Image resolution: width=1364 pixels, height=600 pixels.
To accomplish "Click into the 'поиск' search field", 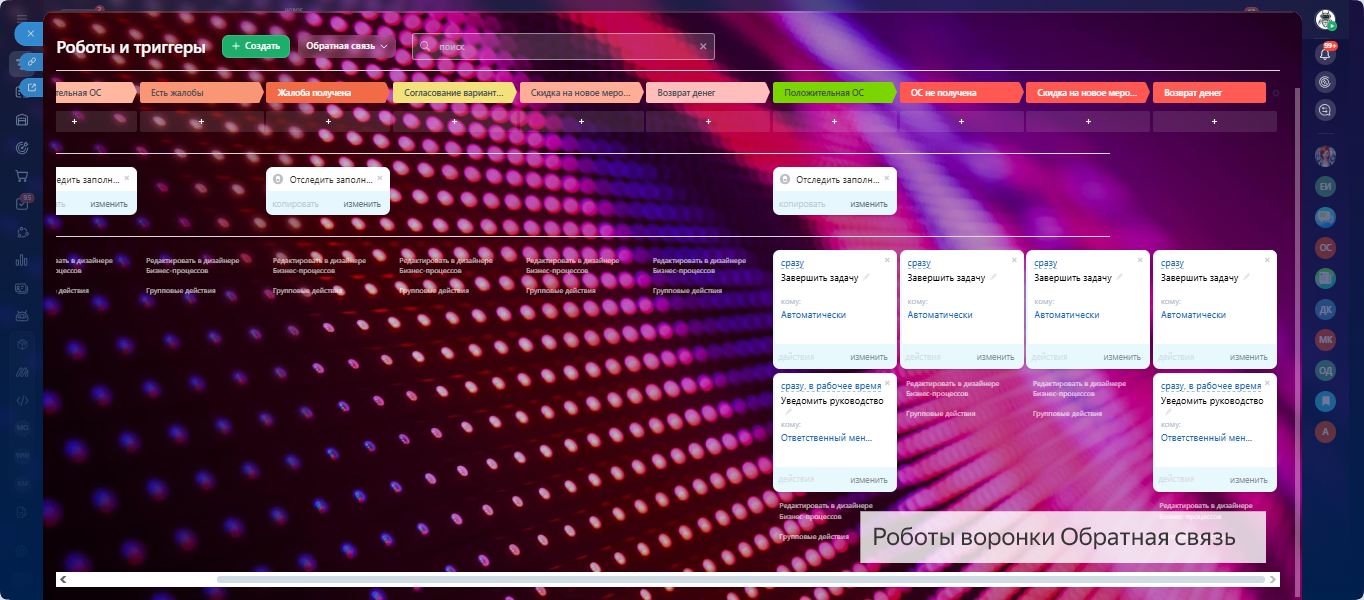I will pyautogui.click(x=560, y=46).
